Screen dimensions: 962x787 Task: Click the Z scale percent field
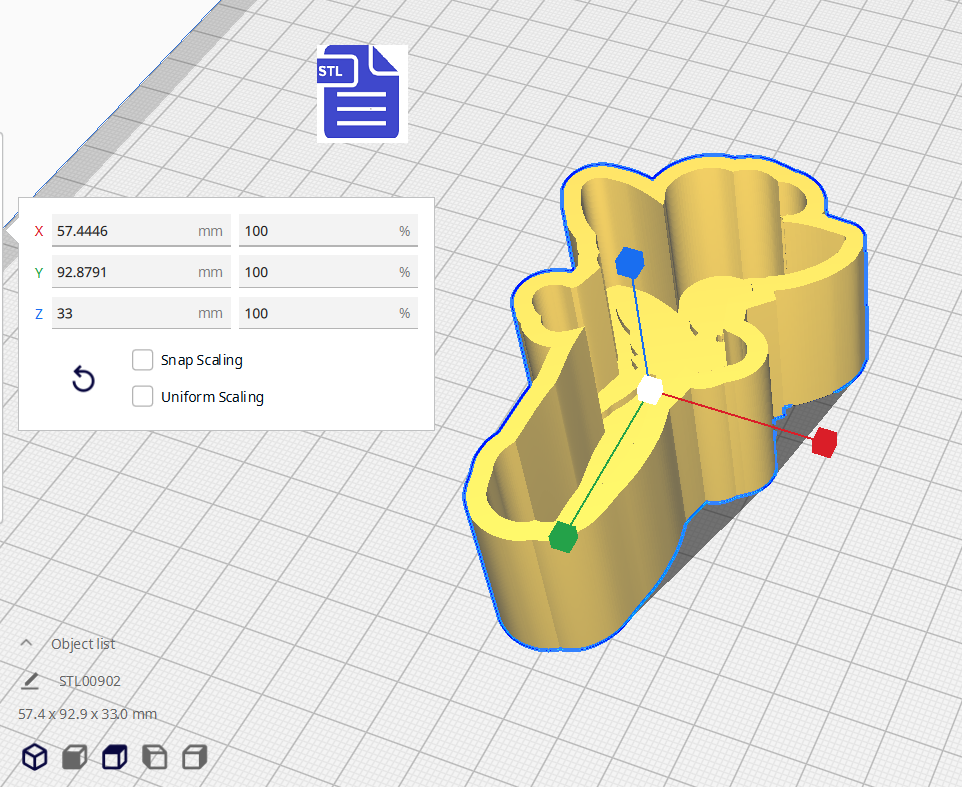(x=318, y=313)
